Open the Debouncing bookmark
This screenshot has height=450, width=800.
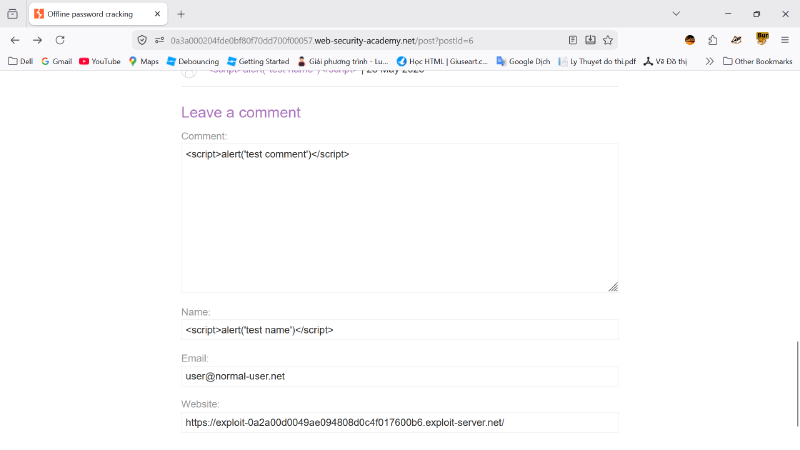pyautogui.click(x=193, y=61)
